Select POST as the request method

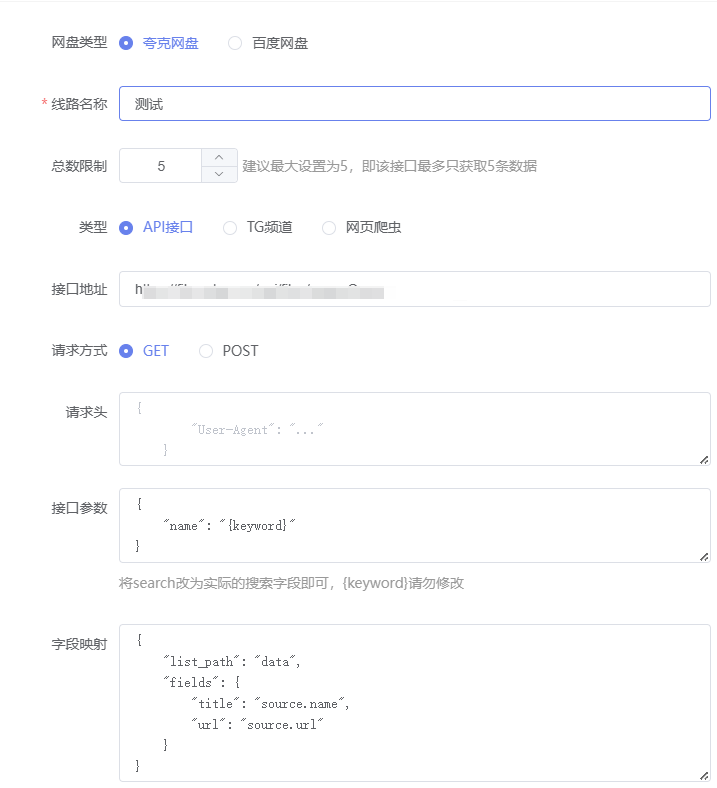tap(206, 351)
